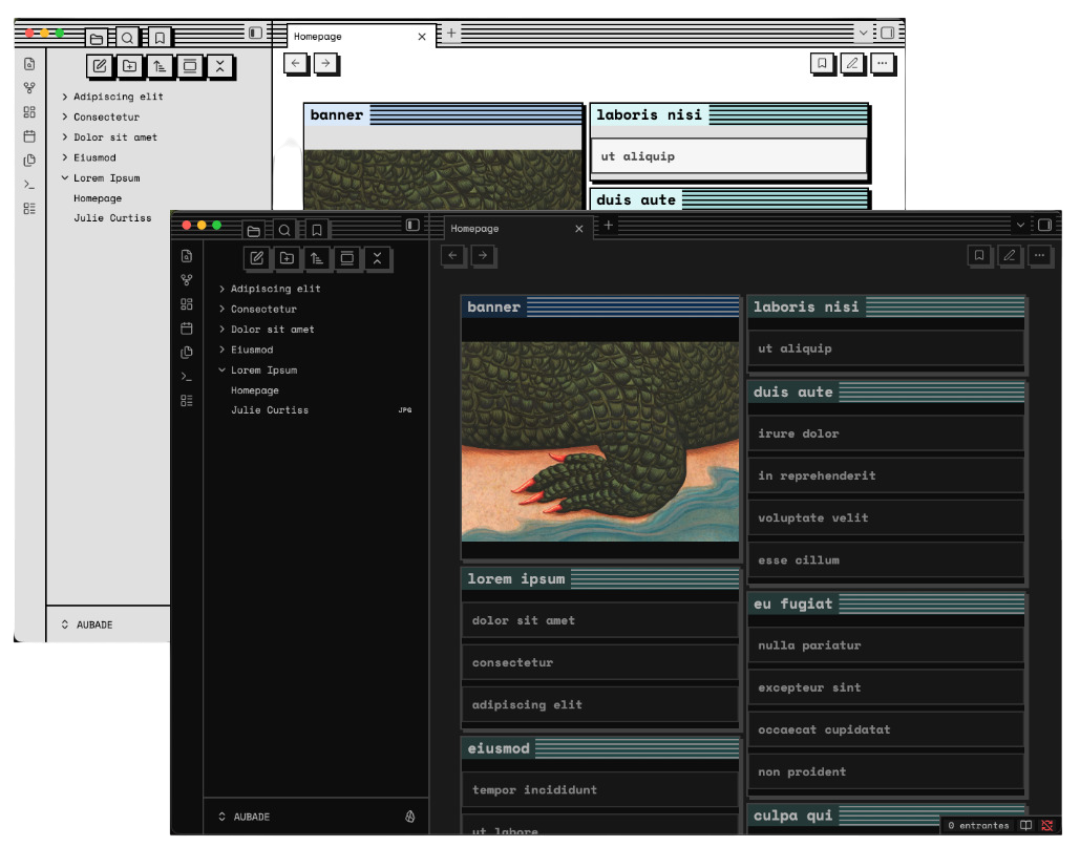Open 'voluptate velit' link card
Viewport: 1080px width, 855px height.
[886, 518]
